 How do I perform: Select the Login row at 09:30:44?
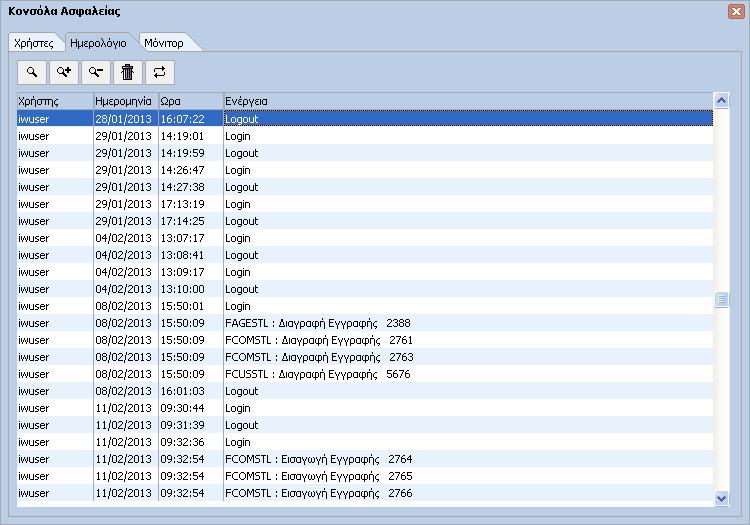pos(365,408)
